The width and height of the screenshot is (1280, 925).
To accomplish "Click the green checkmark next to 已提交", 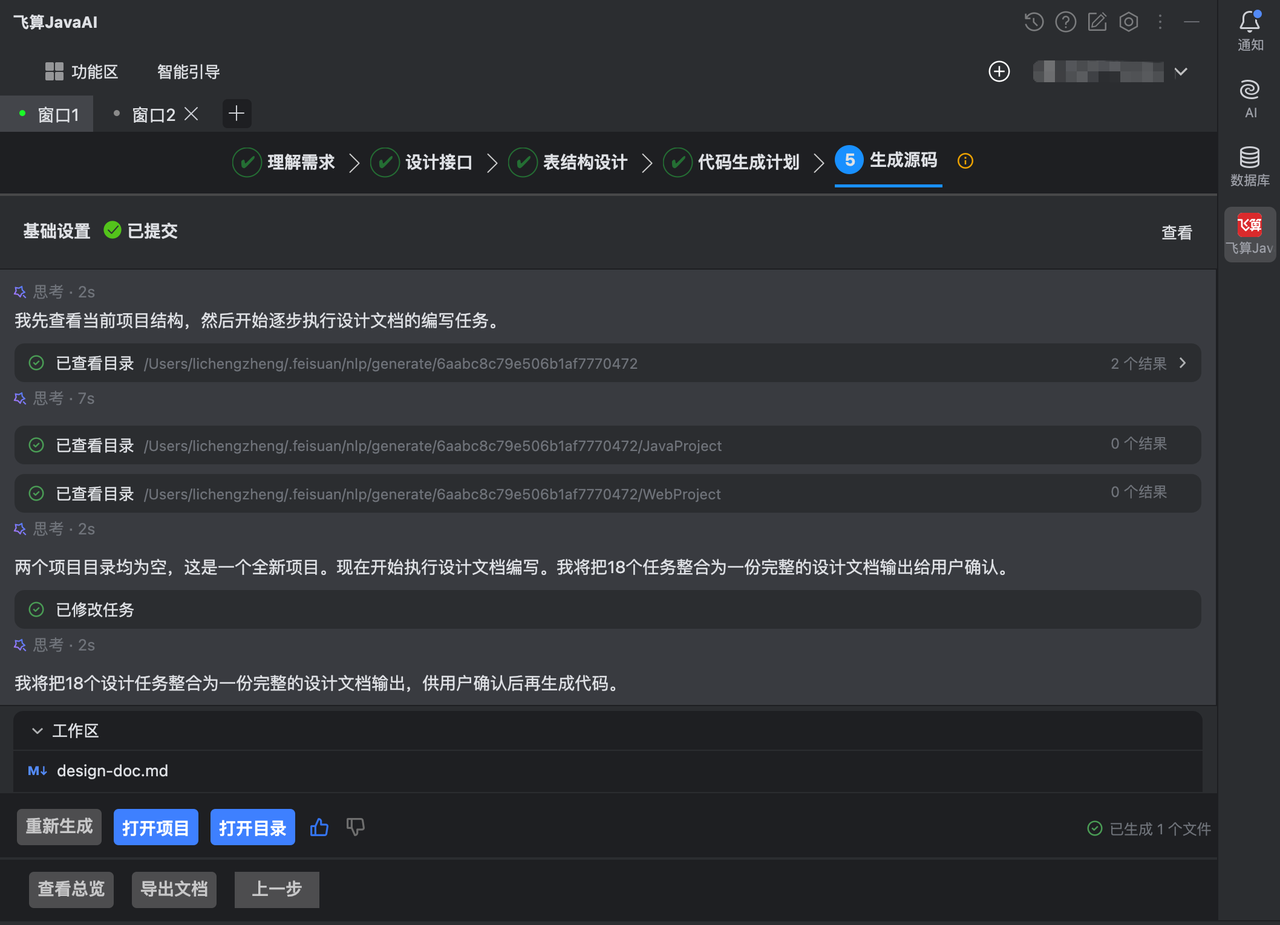I will [x=112, y=230].
